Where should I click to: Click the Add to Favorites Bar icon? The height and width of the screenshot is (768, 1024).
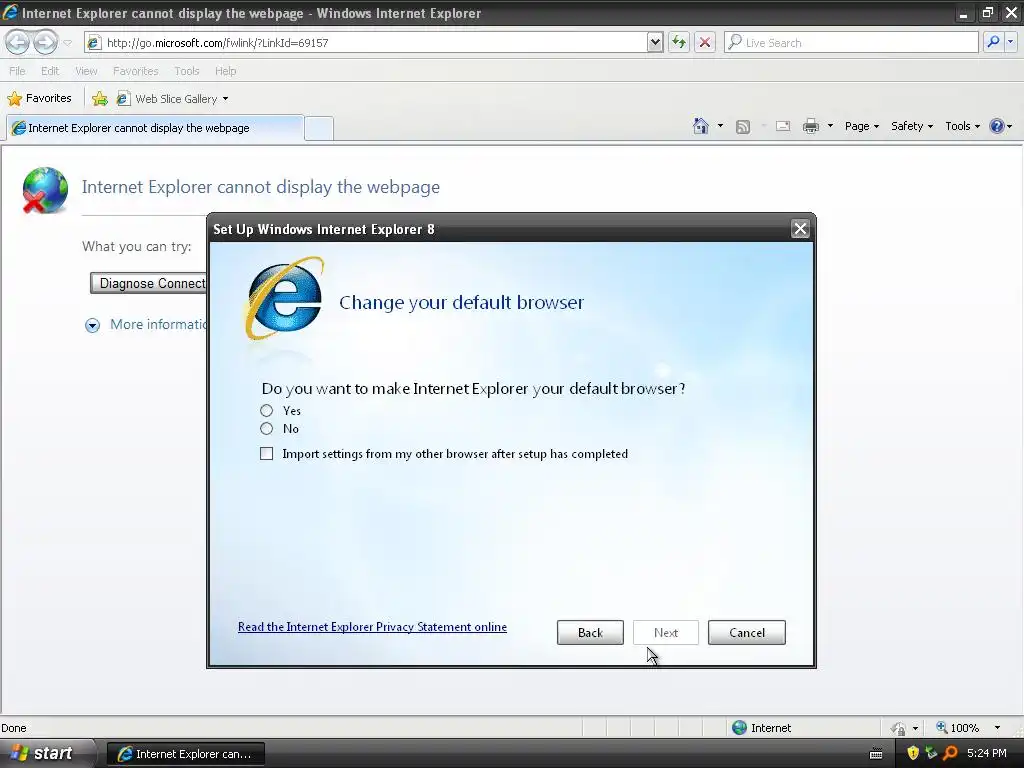(x=100, y=99)
